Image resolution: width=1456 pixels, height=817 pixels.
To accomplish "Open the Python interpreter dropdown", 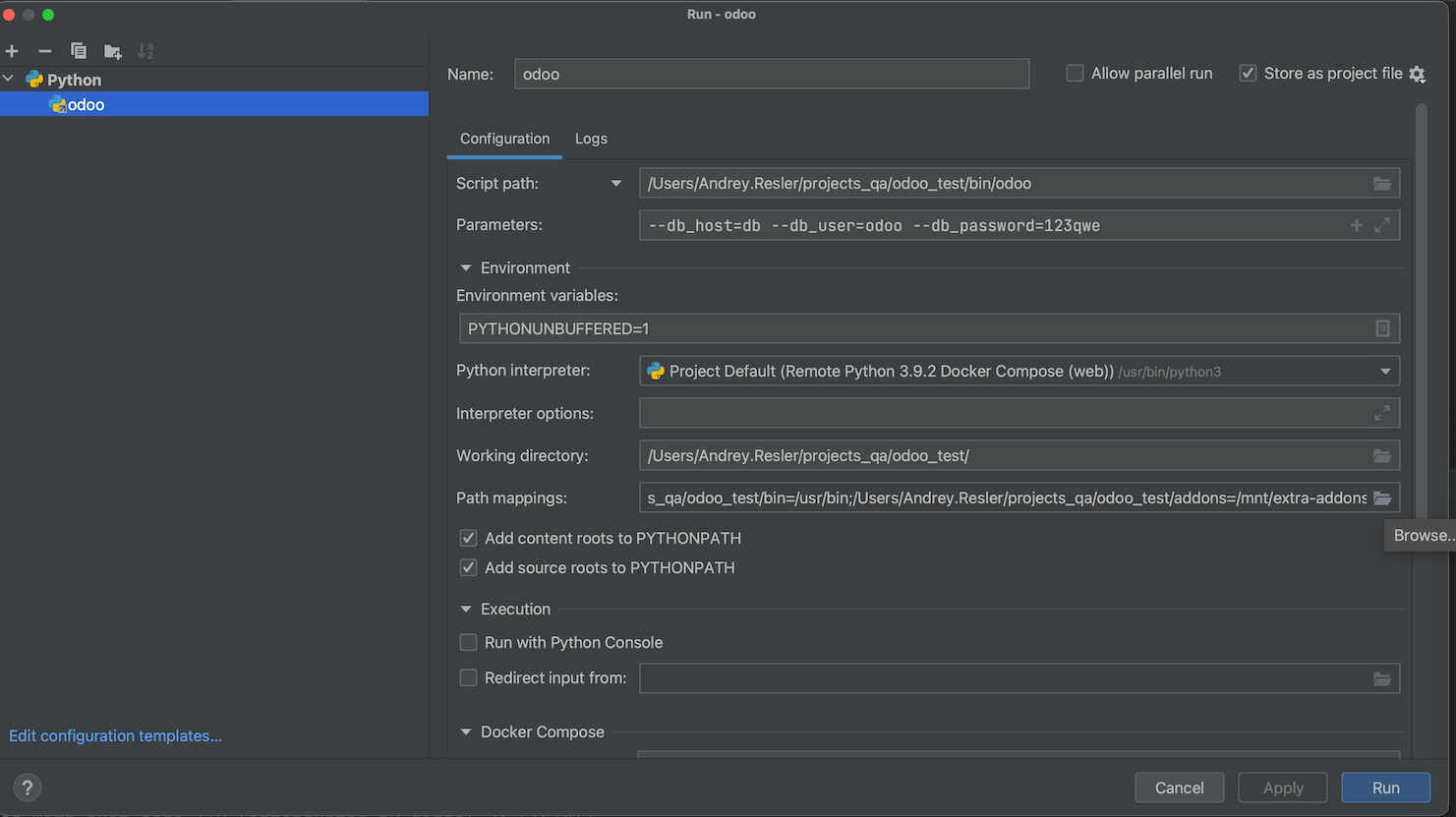I will [x=1385, y=372].
